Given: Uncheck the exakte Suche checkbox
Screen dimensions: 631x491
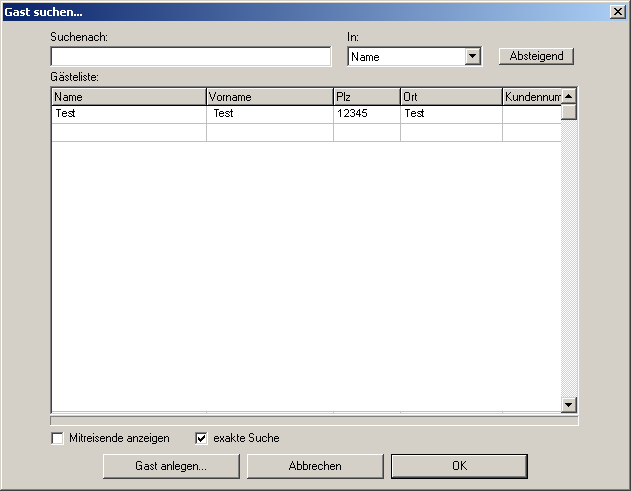Looking at the screenshot, I should (201, 438).
